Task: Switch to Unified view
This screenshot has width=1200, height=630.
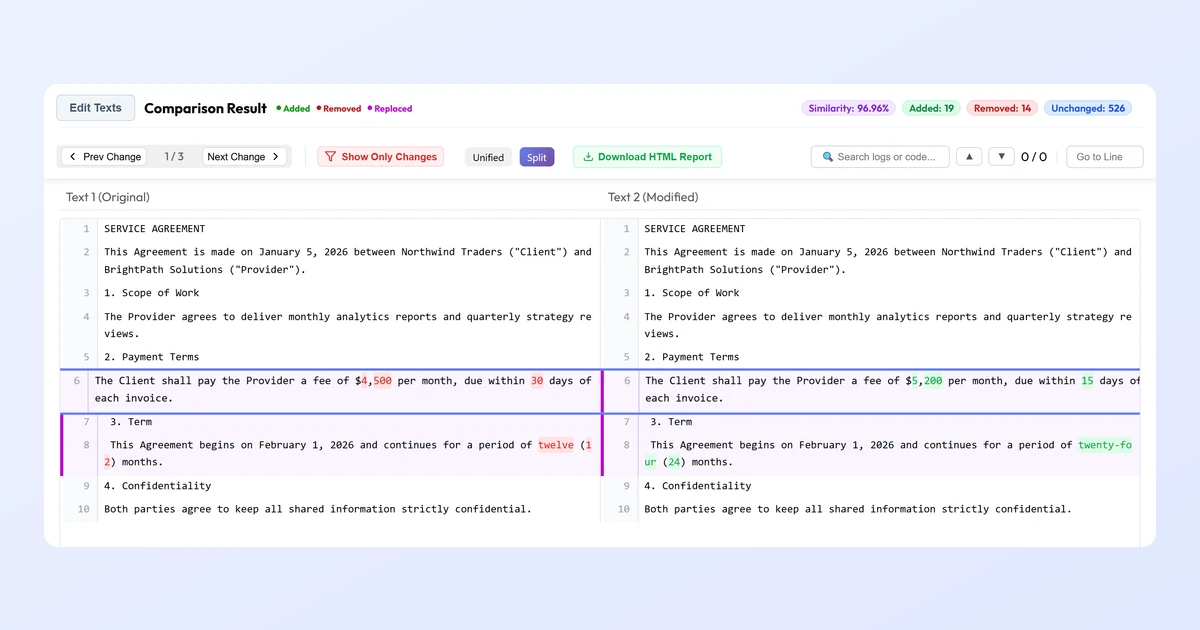Action: point(488,158)
